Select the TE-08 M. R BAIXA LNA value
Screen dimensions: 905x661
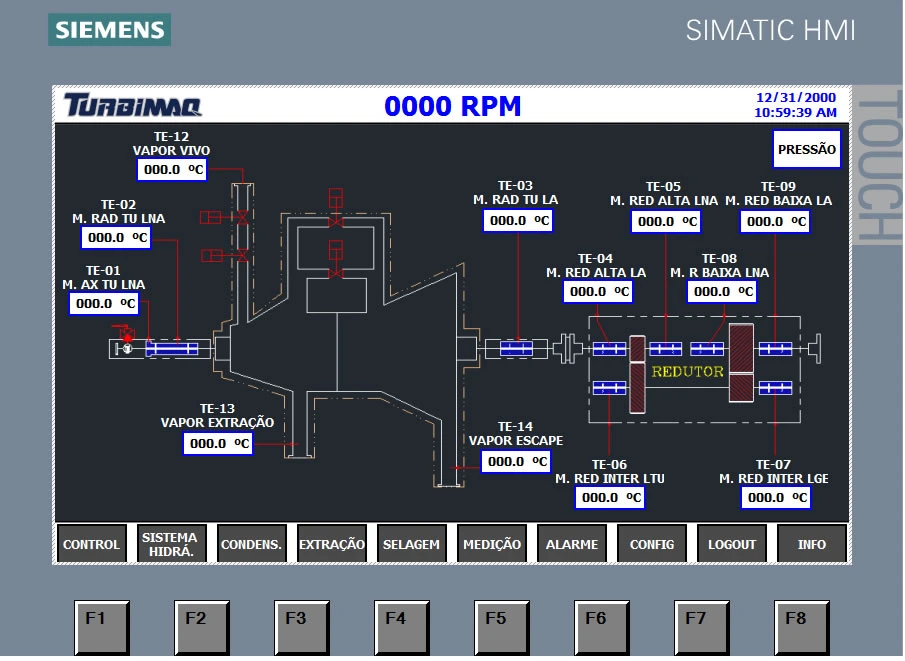[722, 292]
